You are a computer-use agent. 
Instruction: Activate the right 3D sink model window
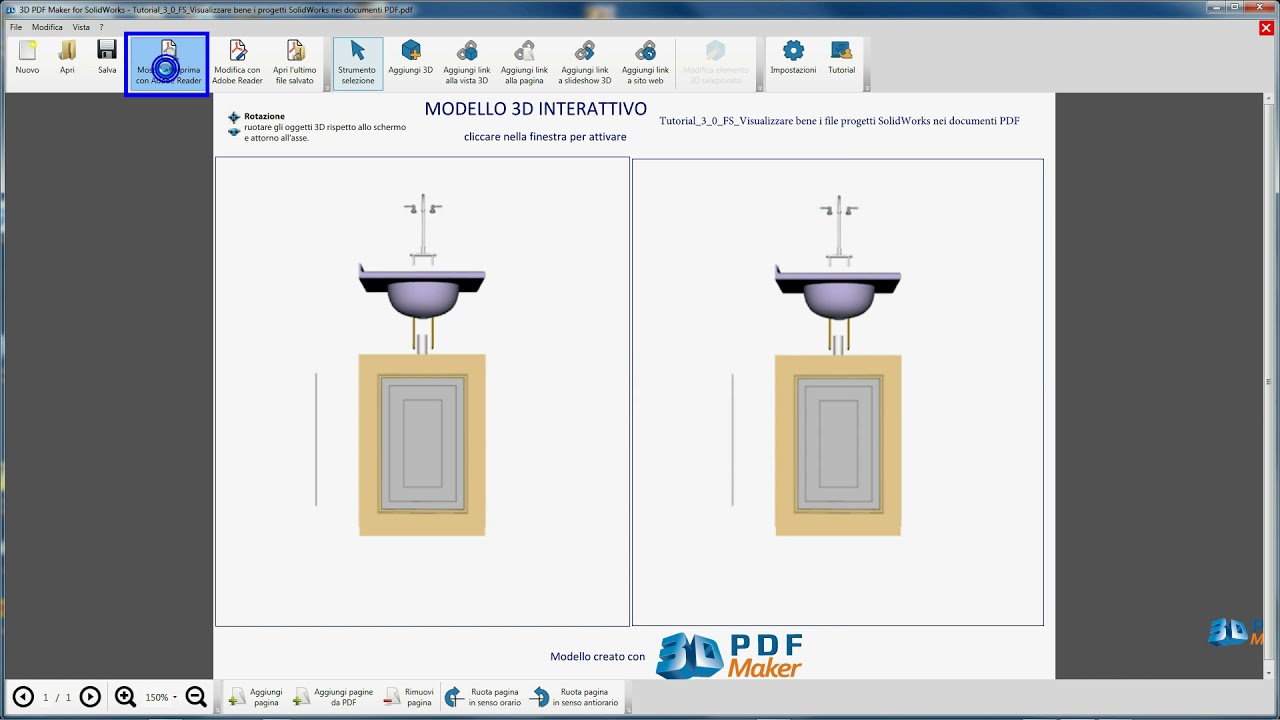click(x=838, y=392)
